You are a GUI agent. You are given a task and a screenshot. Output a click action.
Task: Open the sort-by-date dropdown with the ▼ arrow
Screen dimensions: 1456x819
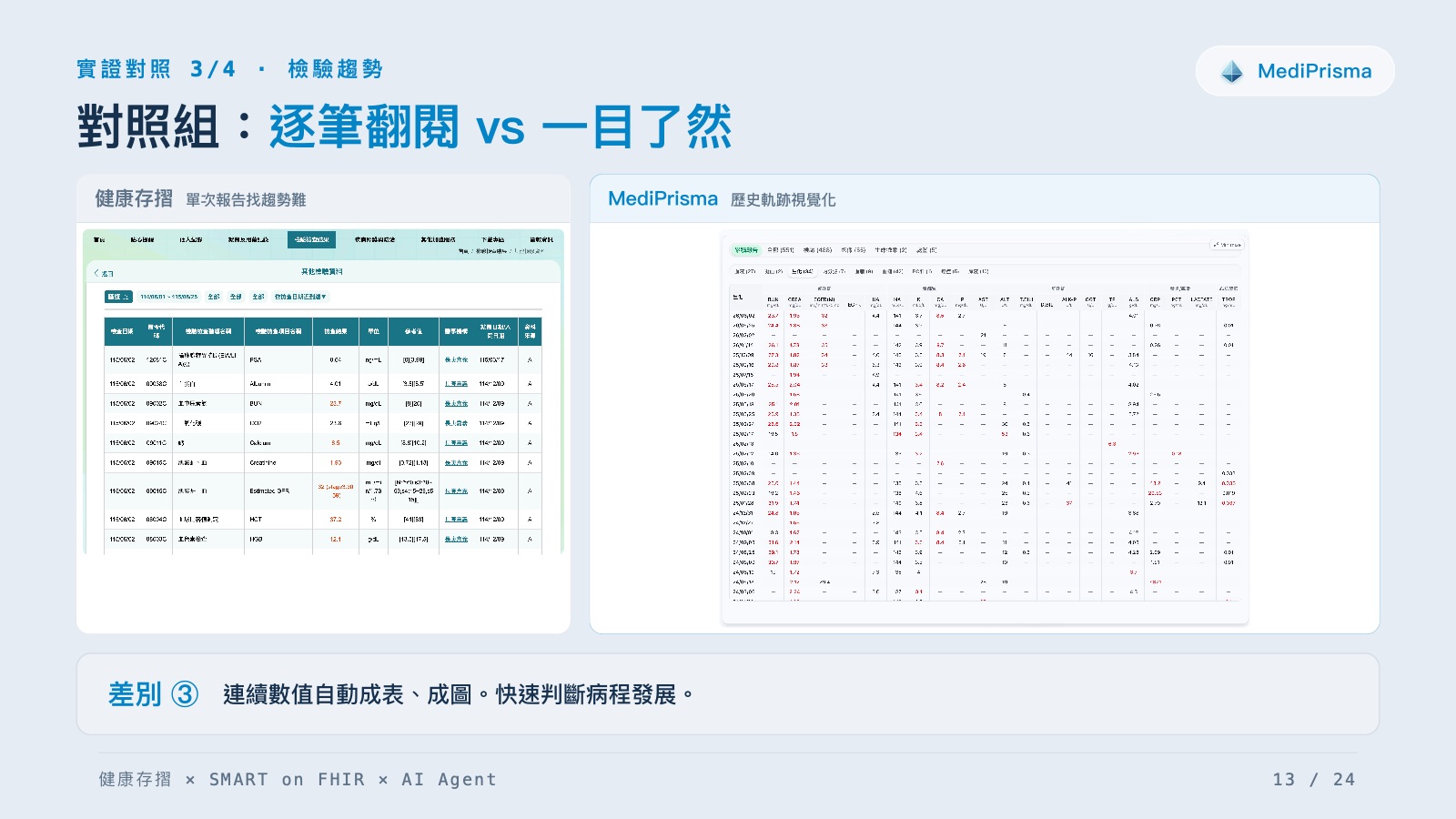(x=300, y=297)
